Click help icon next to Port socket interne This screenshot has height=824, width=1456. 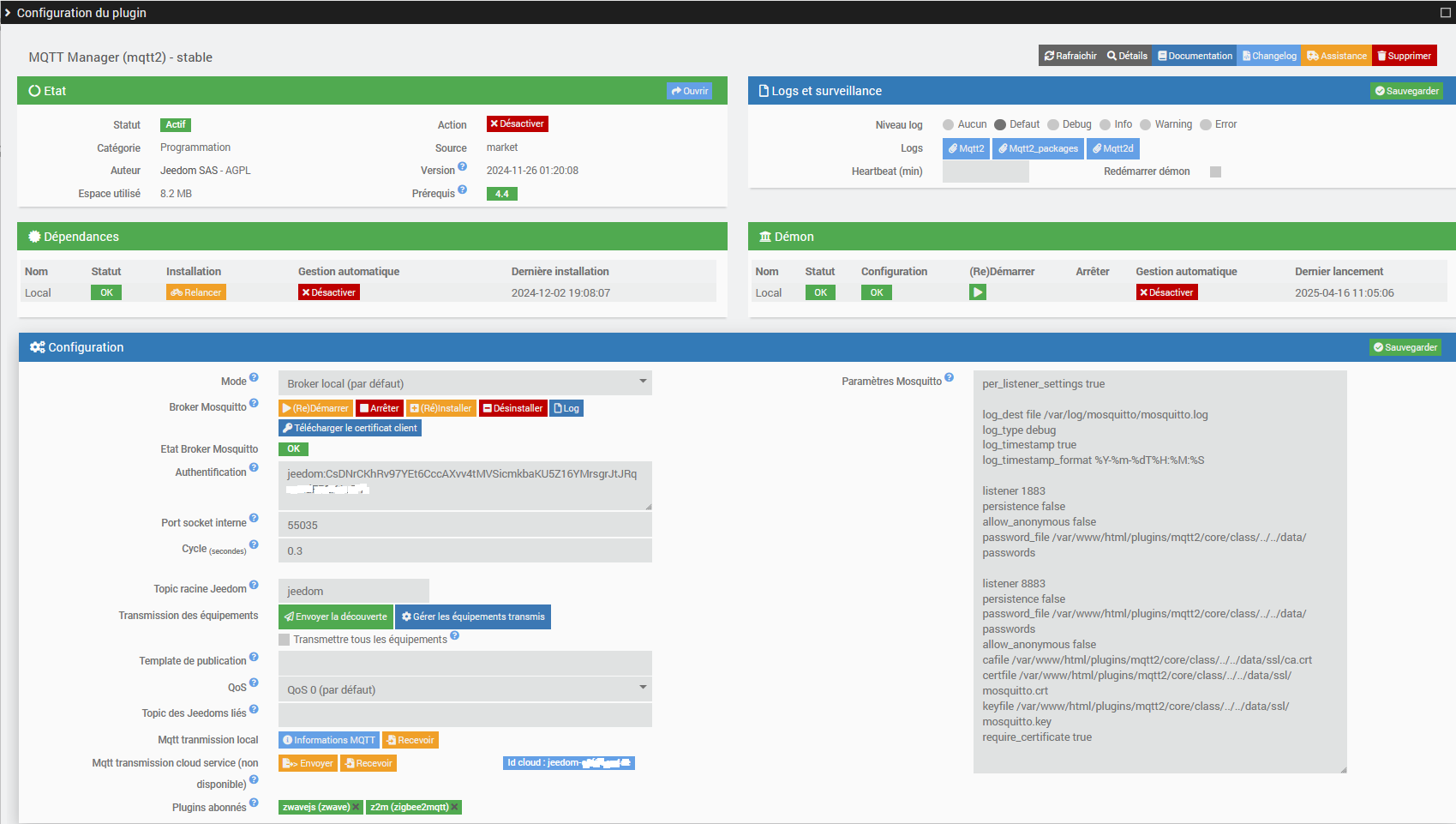point(254,519)
